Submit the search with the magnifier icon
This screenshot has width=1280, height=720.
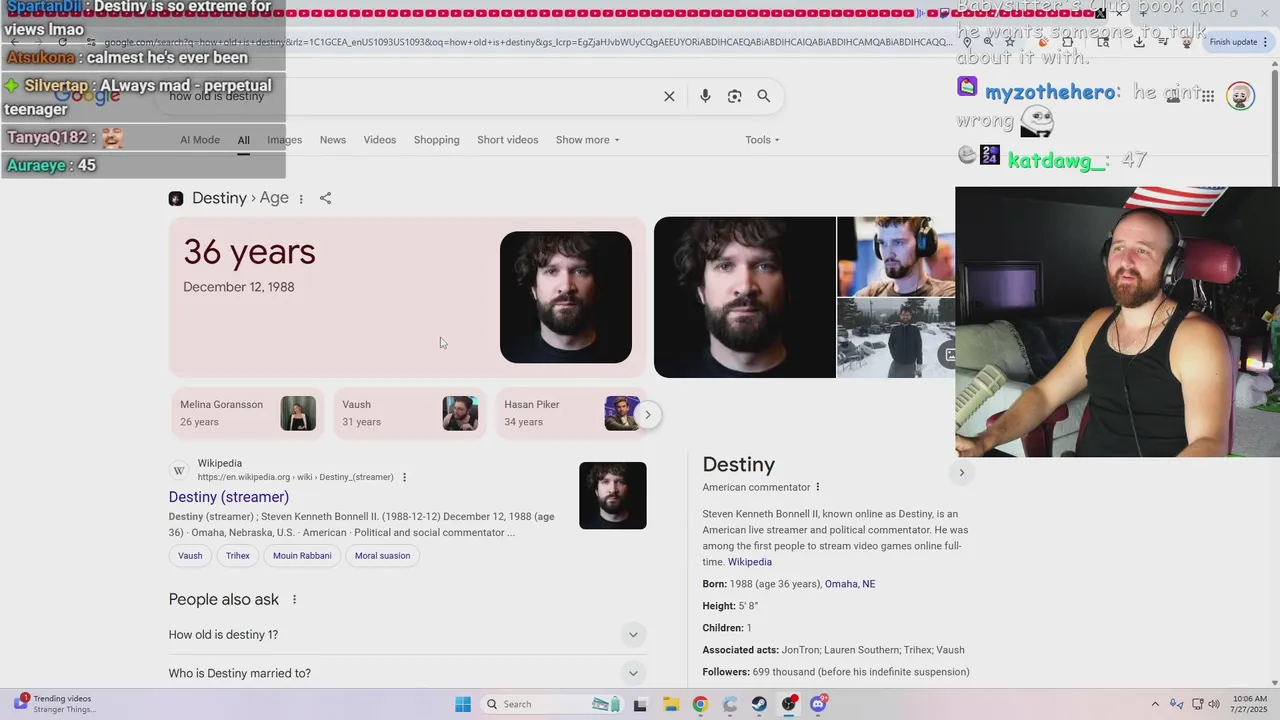pos(763,96)
